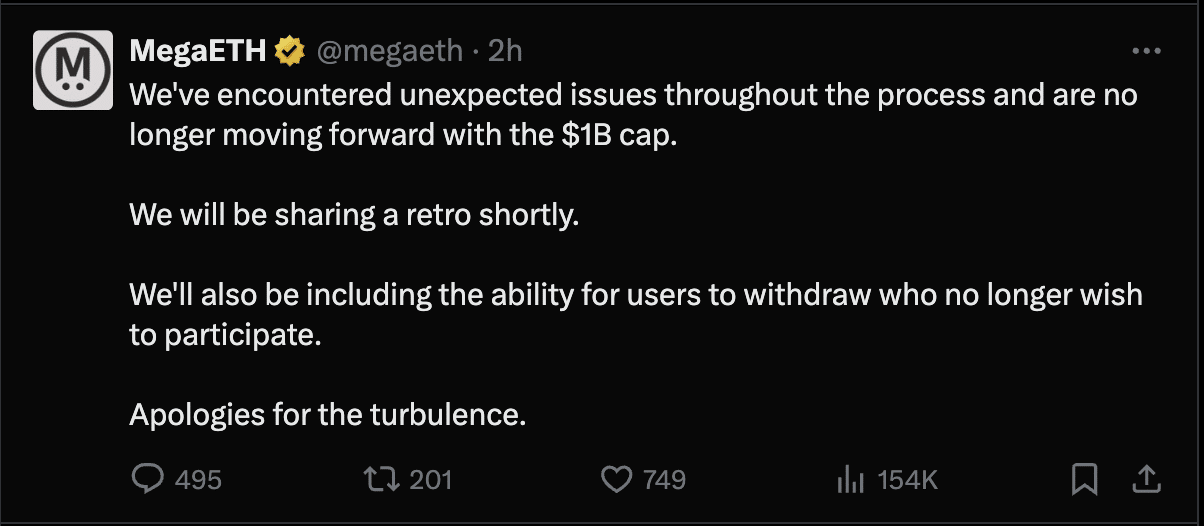
Task: Bookmark this MegaETH post
Action: (x=1084, y=480)
